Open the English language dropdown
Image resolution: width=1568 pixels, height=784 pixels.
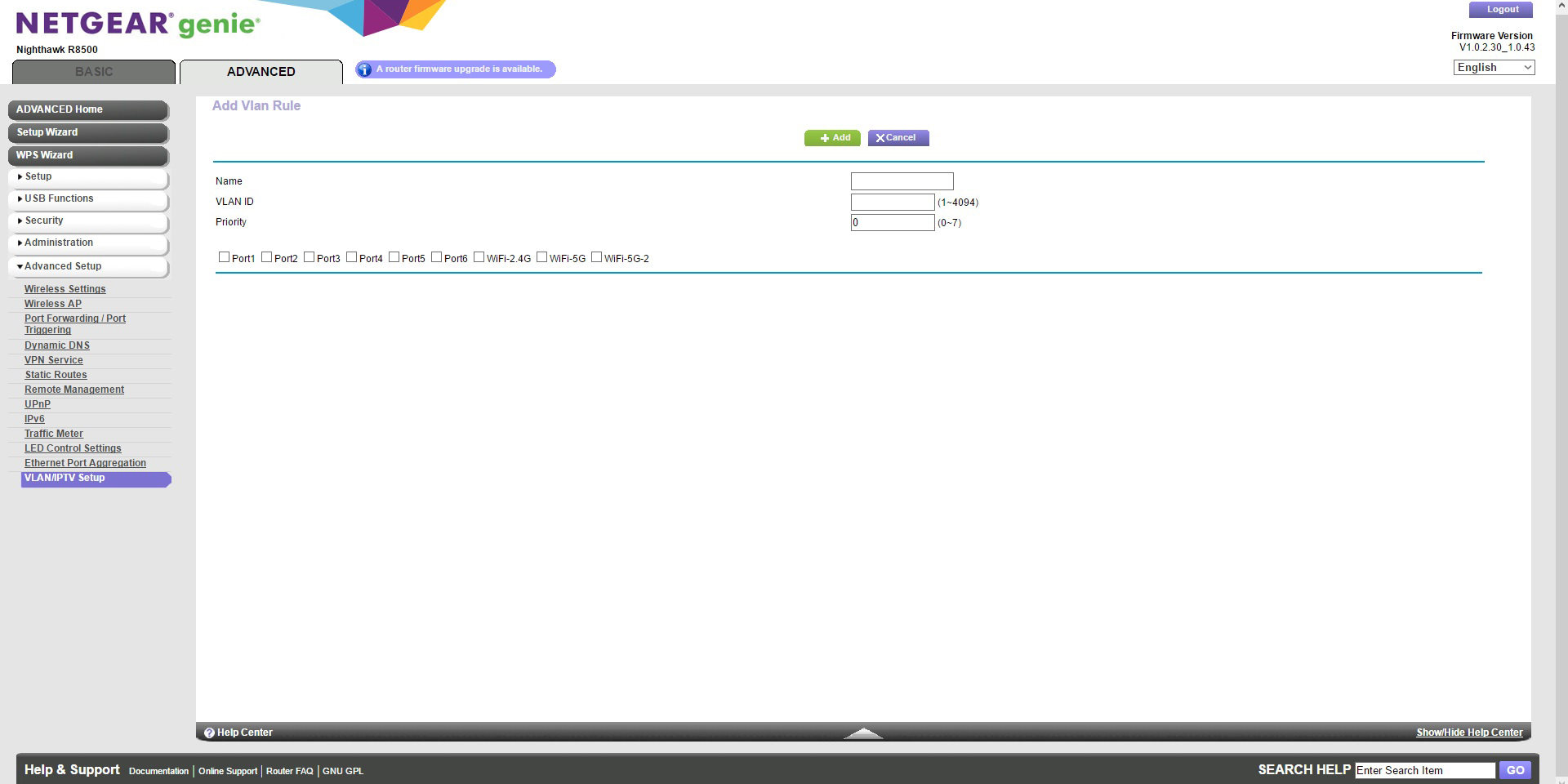coord(1494,68)
